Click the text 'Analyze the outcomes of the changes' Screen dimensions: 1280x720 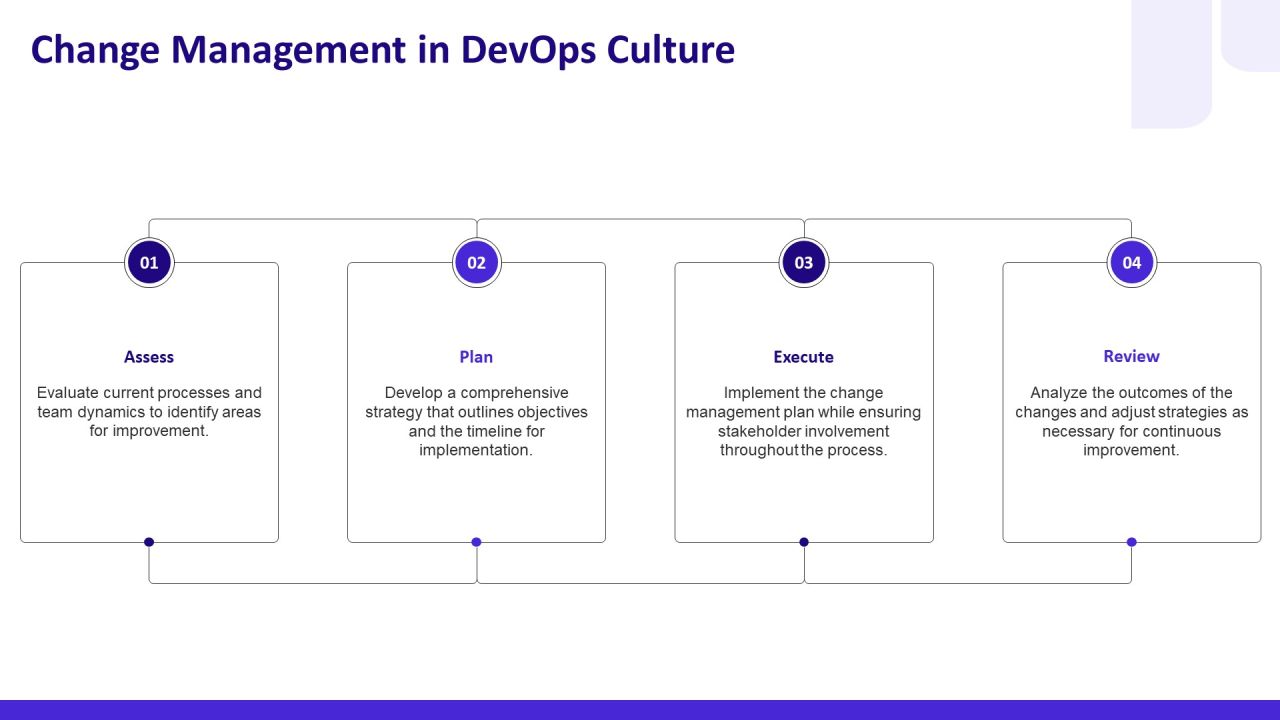tap(1131, 402)
